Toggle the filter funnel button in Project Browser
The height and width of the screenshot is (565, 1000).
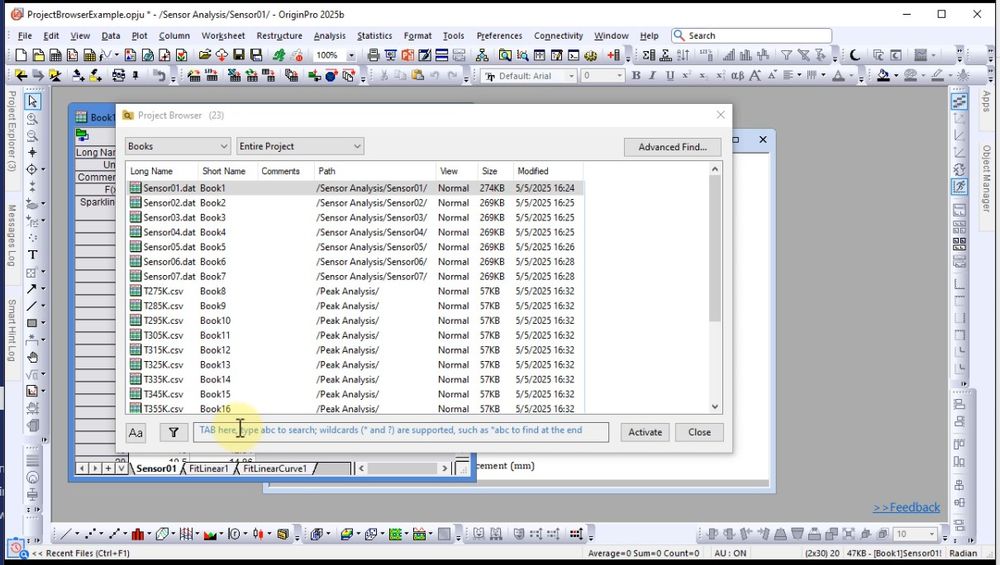173,432
